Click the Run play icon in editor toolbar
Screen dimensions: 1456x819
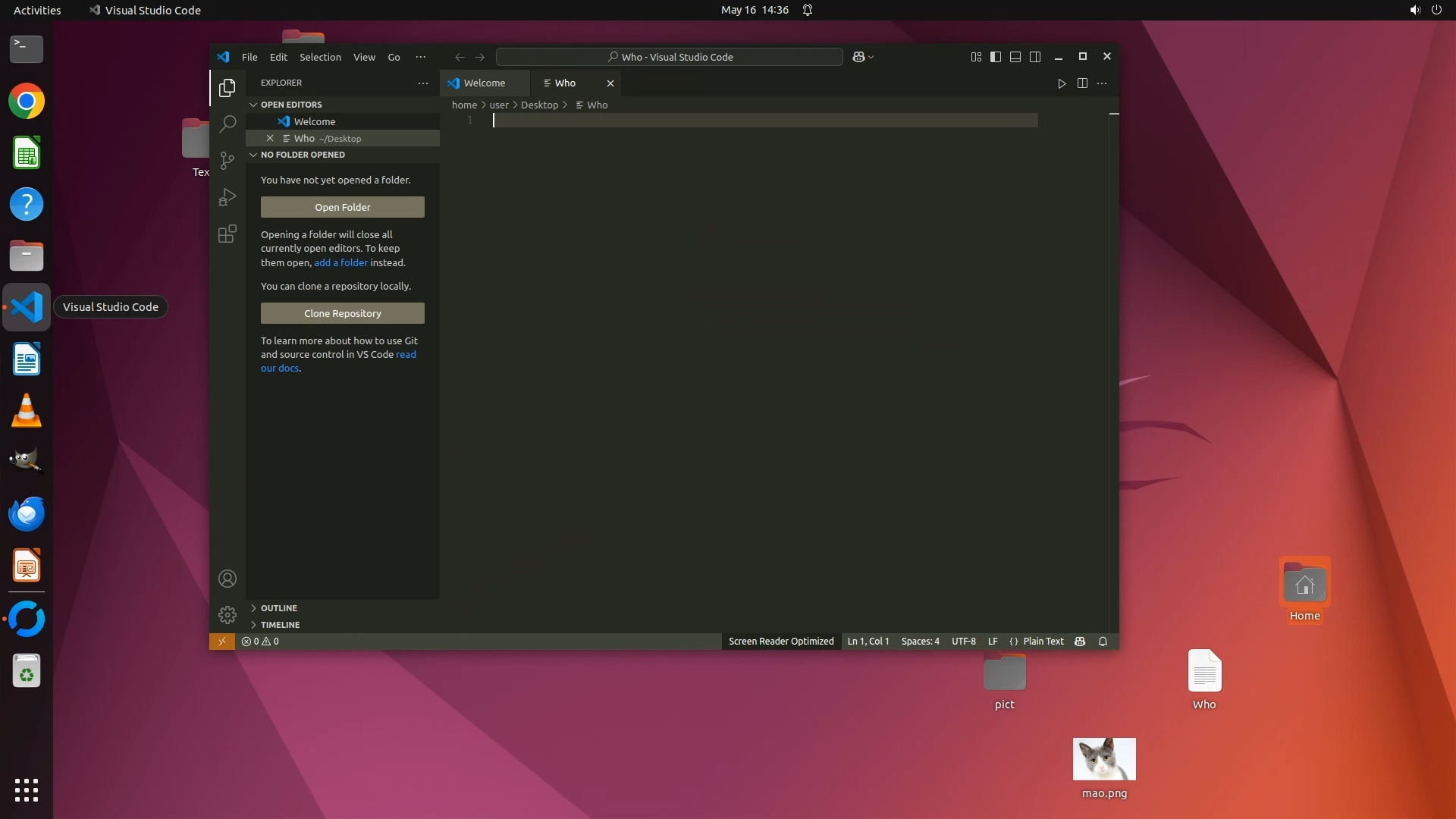(1062, 83)
